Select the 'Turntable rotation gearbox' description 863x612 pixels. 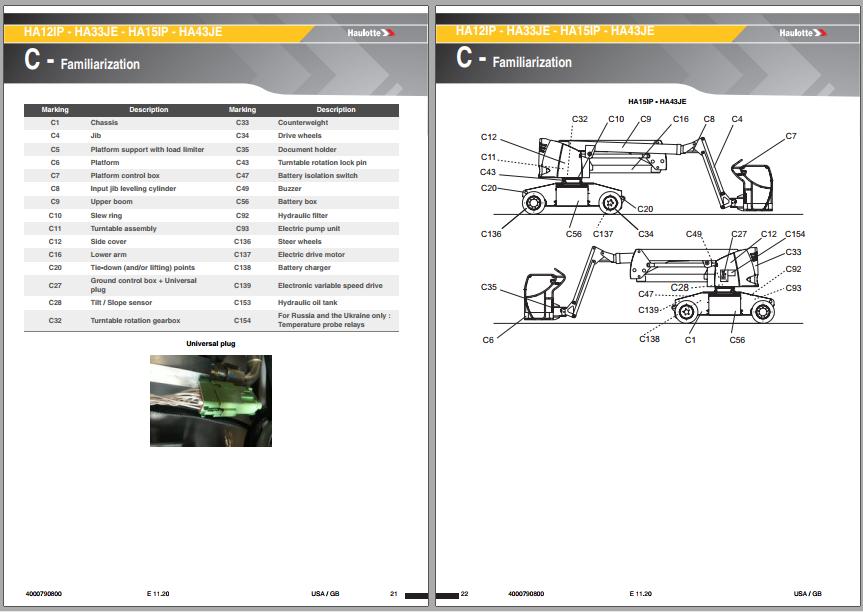pyautogui.click(x=135, y=320)
